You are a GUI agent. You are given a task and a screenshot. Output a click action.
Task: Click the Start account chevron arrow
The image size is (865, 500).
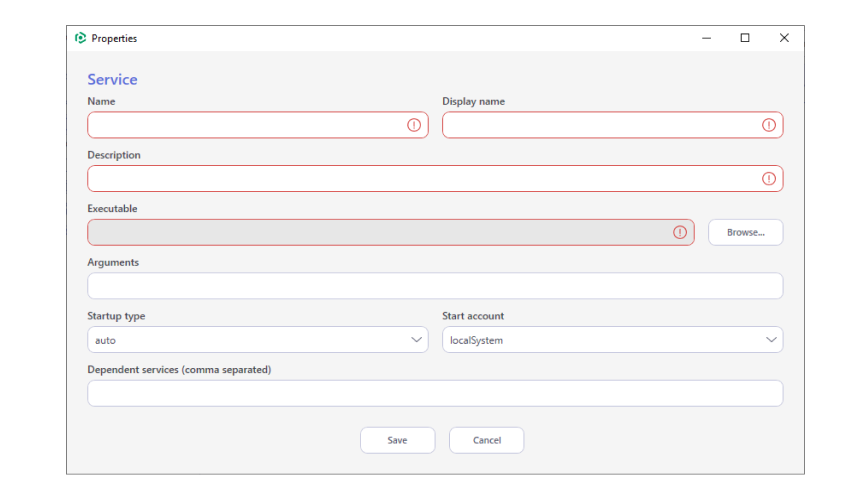(x=771, y=340)
